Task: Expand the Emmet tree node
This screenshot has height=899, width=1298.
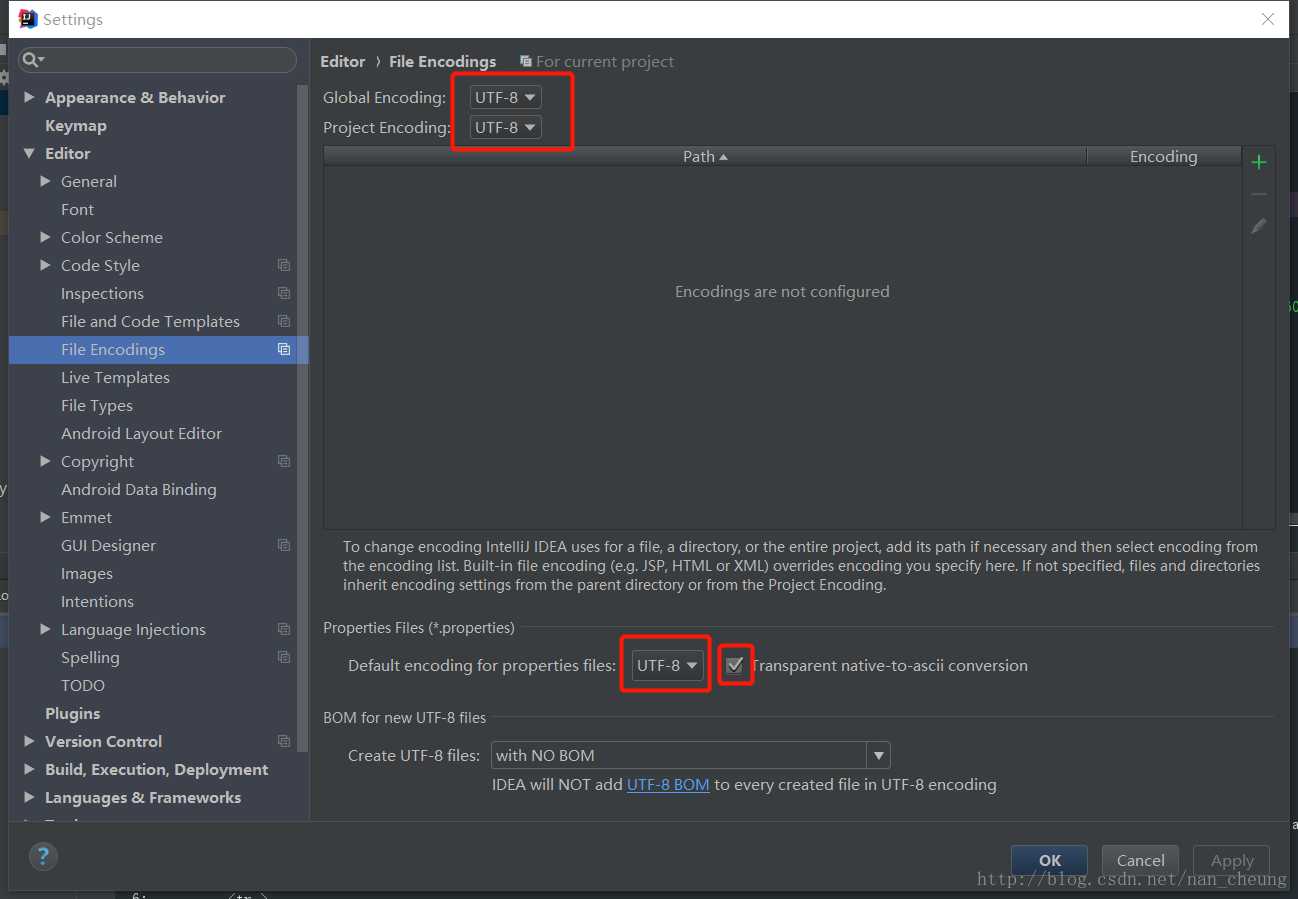Action: (45, 517)
